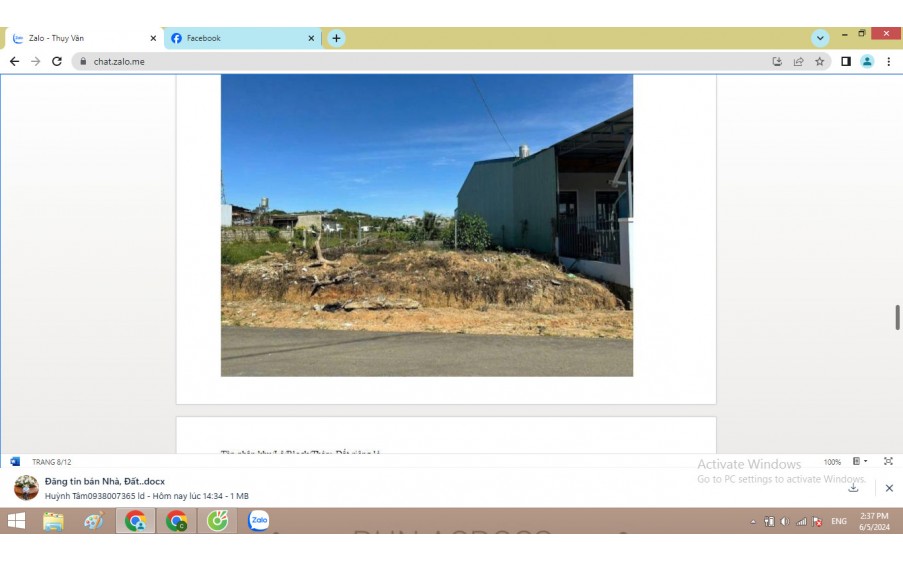Open the page view options dropdown

[860, 462]
